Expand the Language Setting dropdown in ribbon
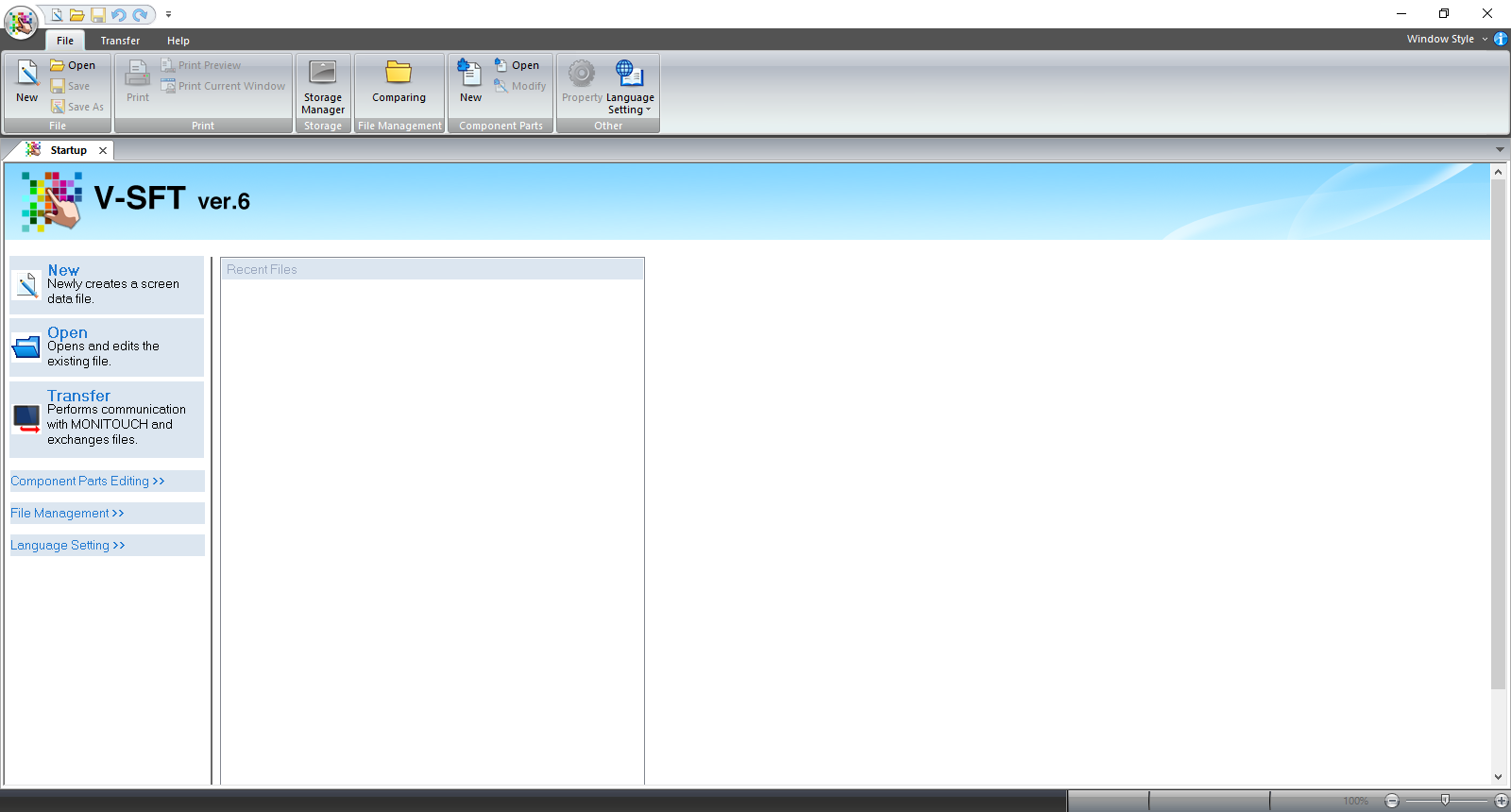The height and width of the screenshot is (812, 1511). [630, 87]
